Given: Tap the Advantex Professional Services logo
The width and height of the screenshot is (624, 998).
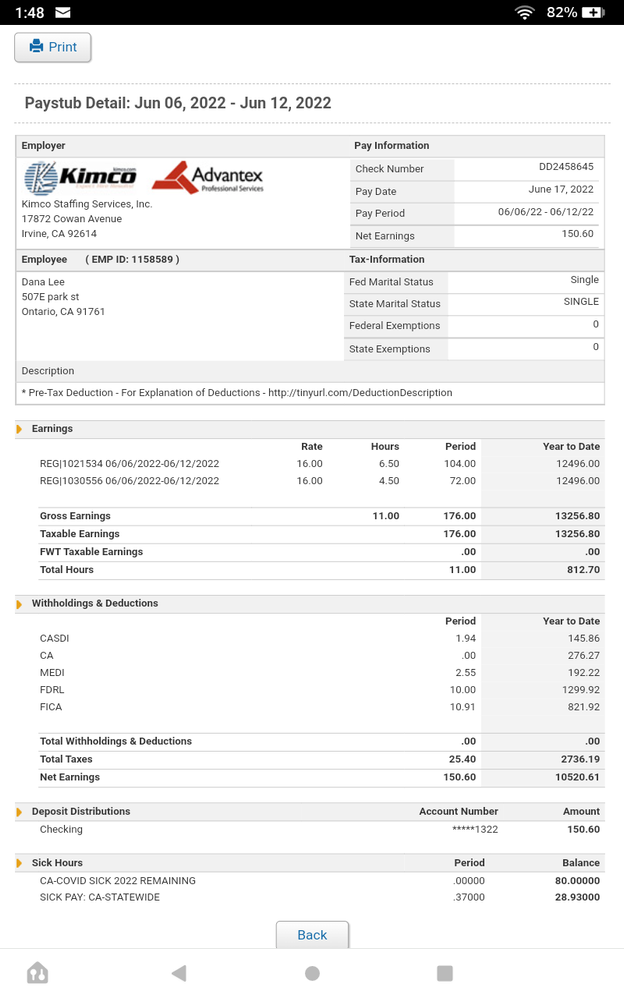Looking at the screenshot, I should [x=208, y=177].
